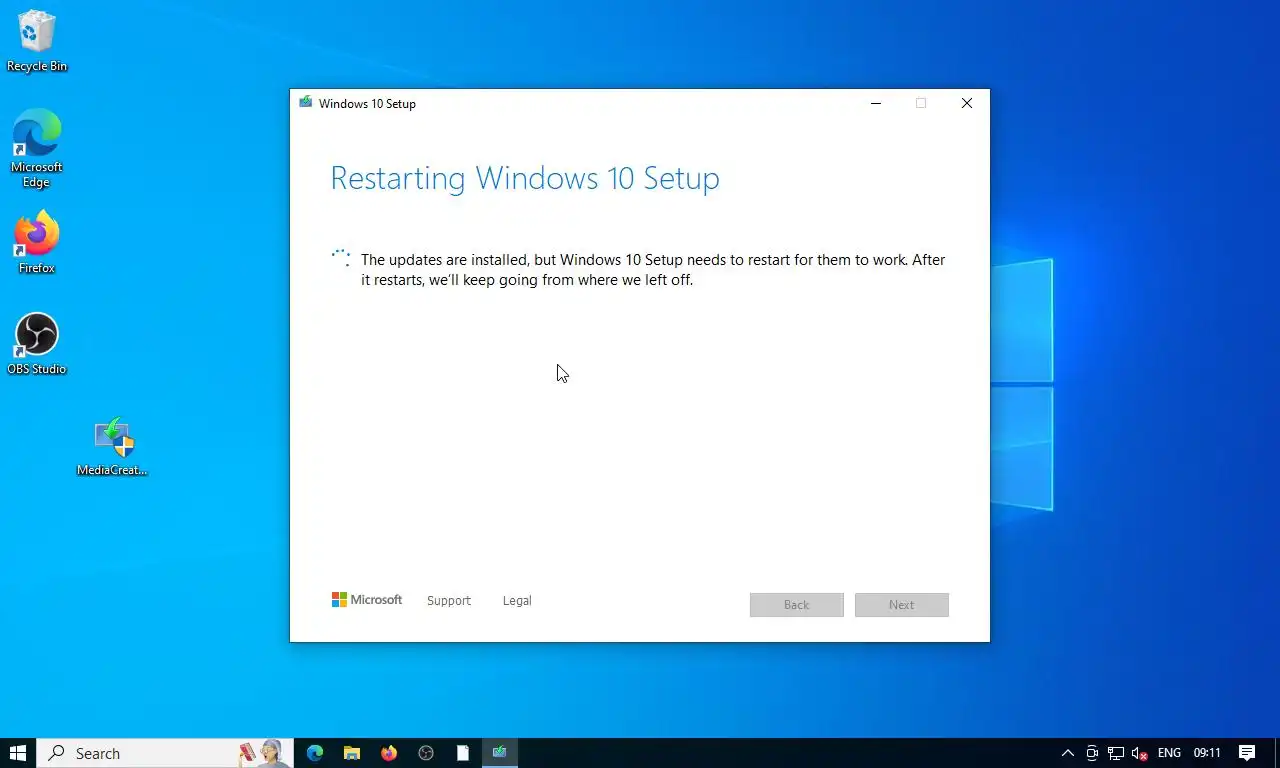
Task: Activate Windows 10 Setup taskbar button
Action: click(x=500, y=753)
